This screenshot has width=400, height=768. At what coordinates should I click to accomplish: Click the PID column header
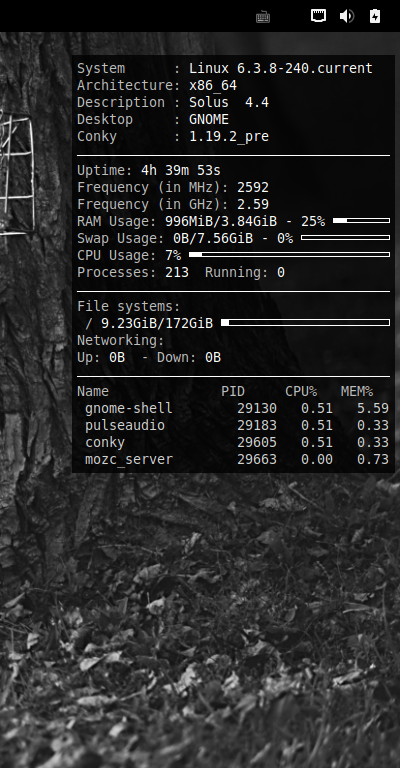[233, 392]
